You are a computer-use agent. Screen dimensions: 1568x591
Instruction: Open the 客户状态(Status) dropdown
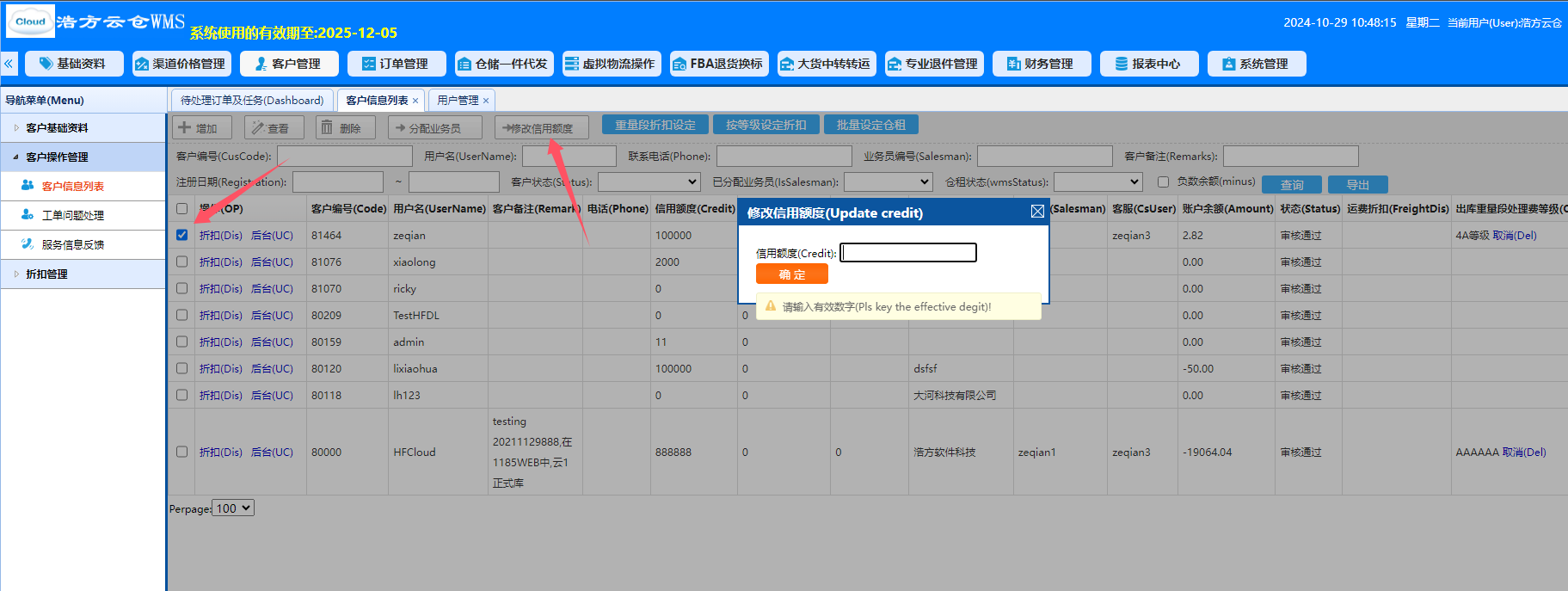pos(649,182)
